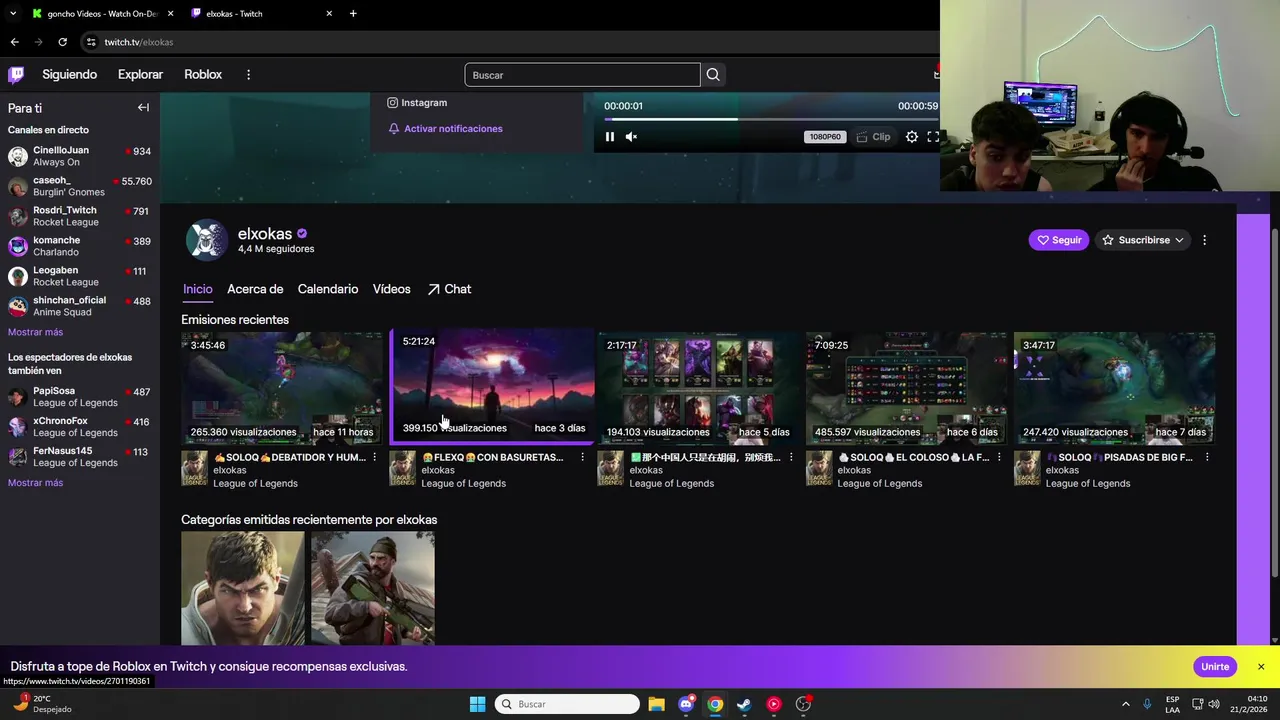
Task: Open the 3:47:17 video thumbnail
Action: pyautogui.click(x=1114, y=388)
